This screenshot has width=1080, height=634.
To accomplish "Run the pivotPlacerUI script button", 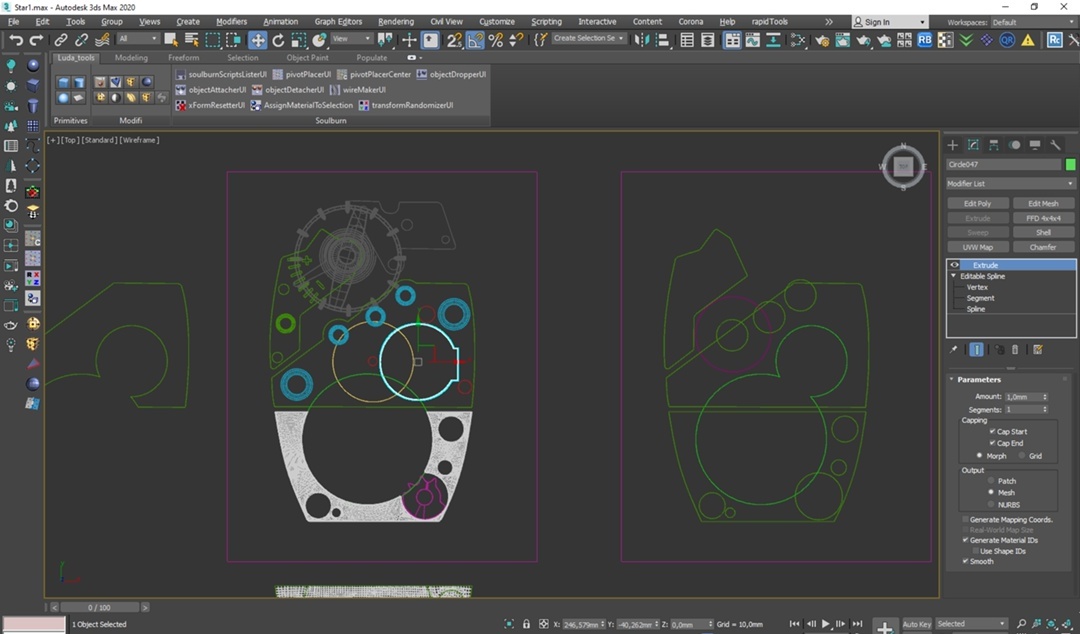I will (302, 74).
